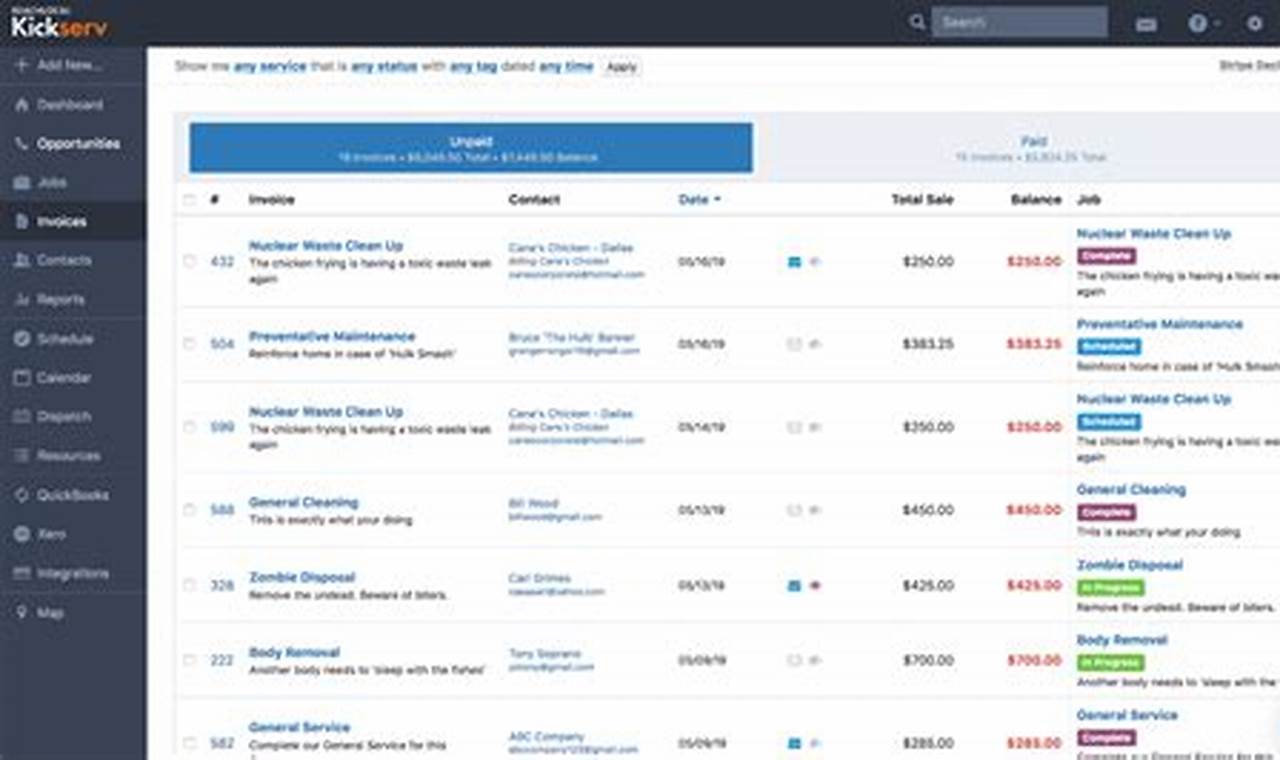Click the Integrations icon in sidebar
This screenshot has height=760, width=1280.
pyautogui.click(x=22, y=573)
